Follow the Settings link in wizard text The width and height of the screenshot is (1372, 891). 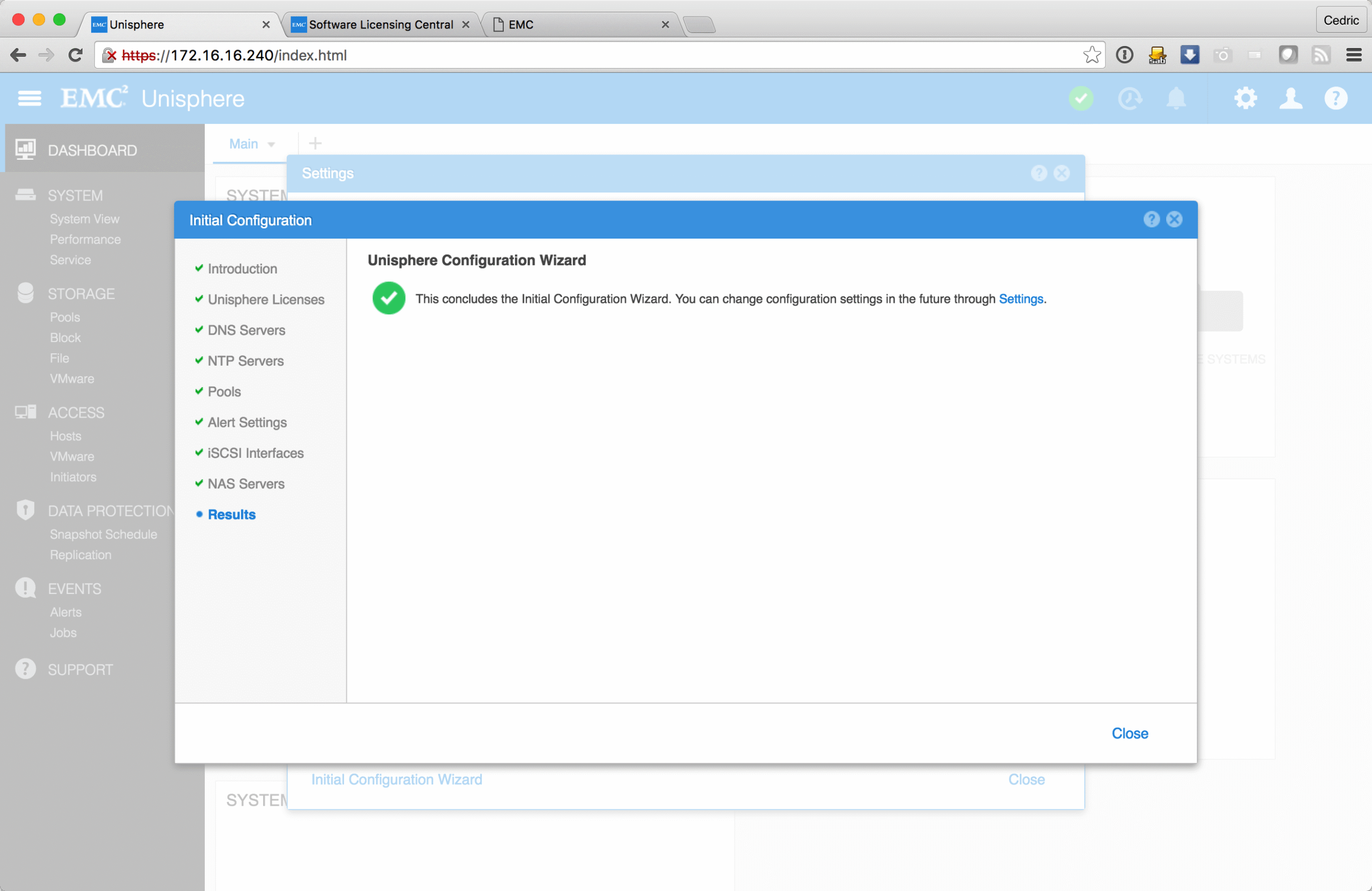point(1020,299)
